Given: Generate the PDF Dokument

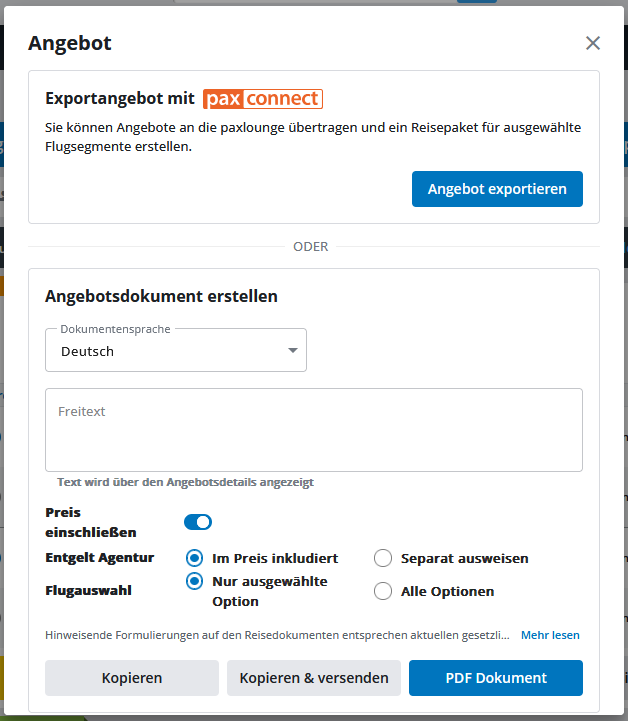Looking at the screenshot, I should 496,678.
